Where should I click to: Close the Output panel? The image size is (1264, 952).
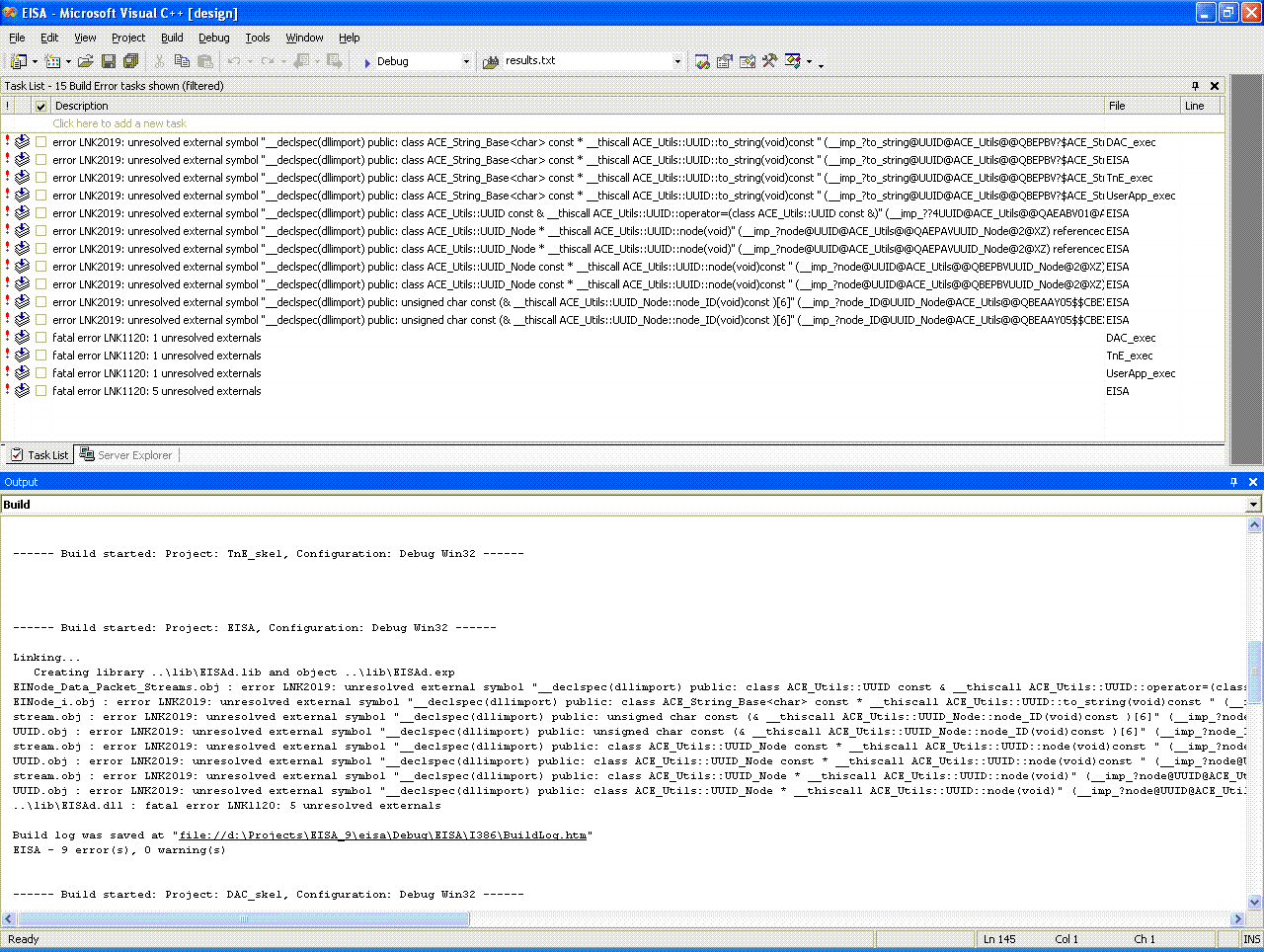tap(1253, 482)
